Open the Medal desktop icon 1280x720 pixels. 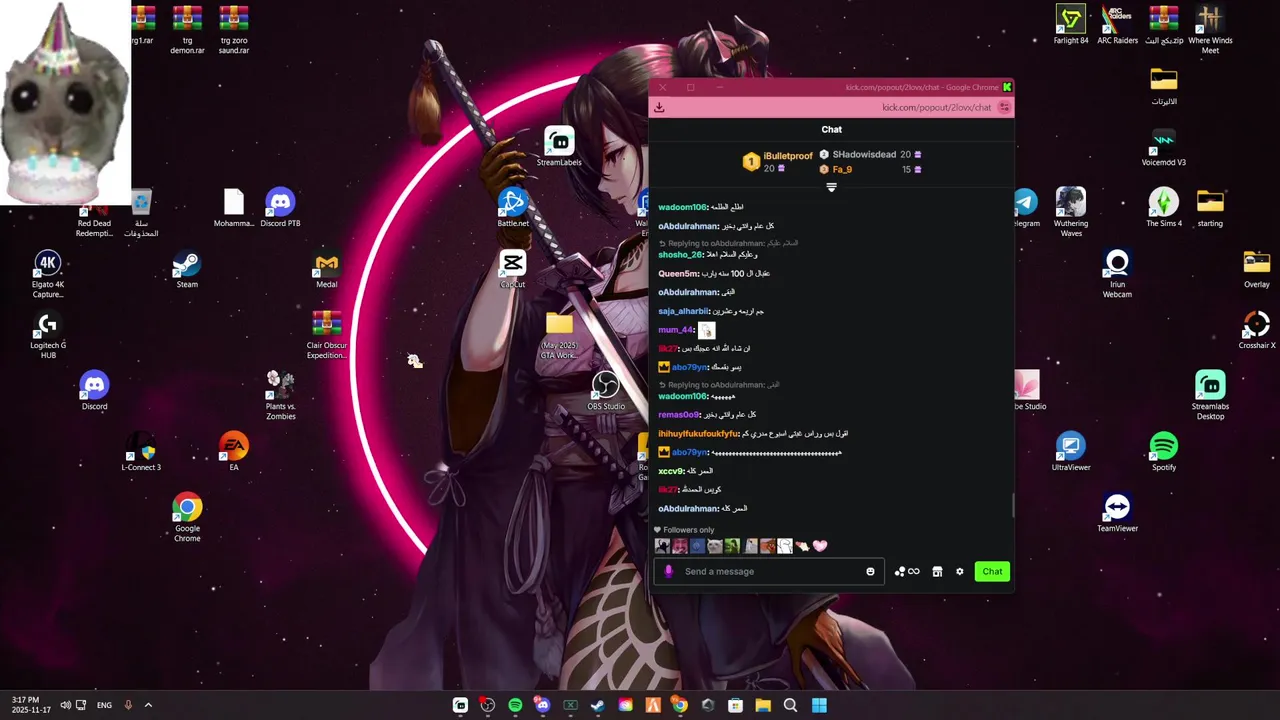pyautogui.click(x=327, y=270)
